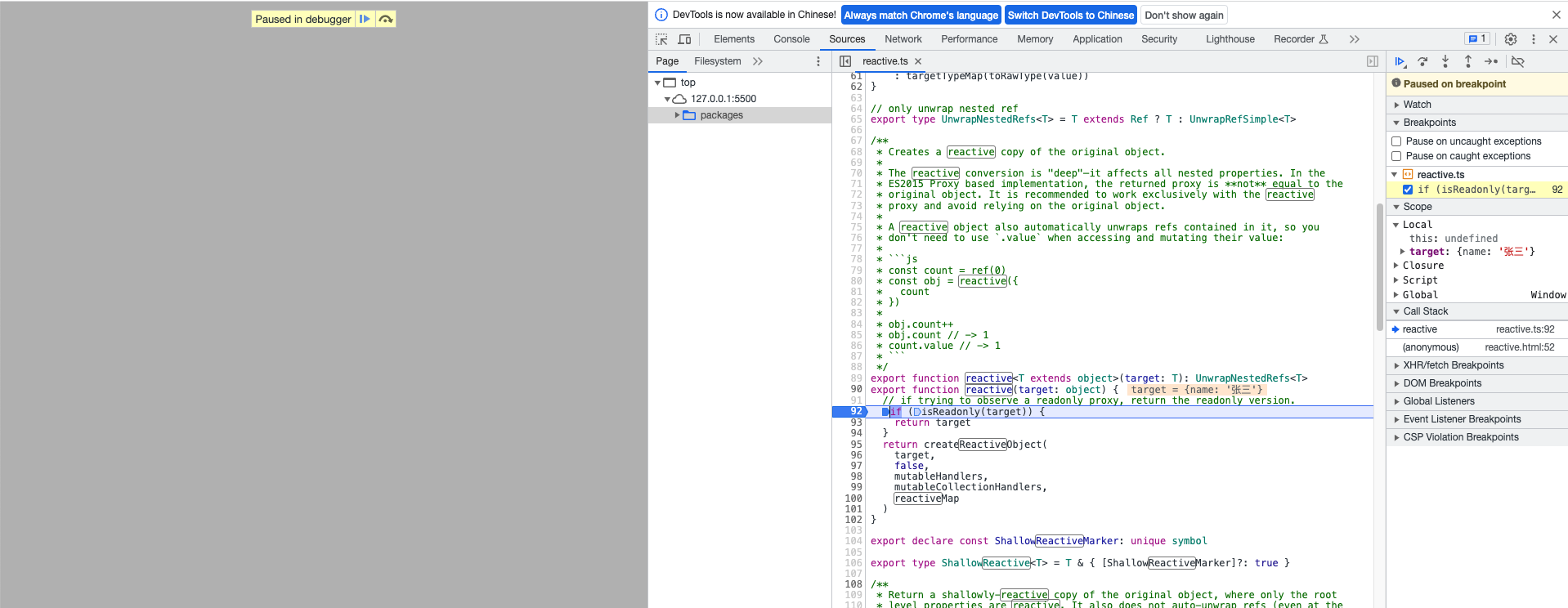Screen dimensions: 1568x608
Task: Open the Security tab
Action: pos(1159,39)
